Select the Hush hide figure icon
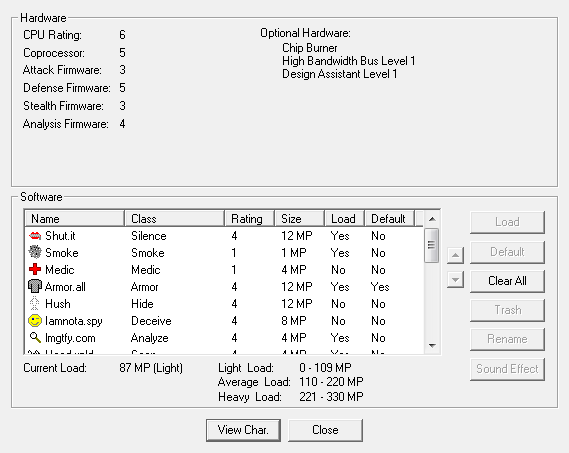 [x=34, y=303]
